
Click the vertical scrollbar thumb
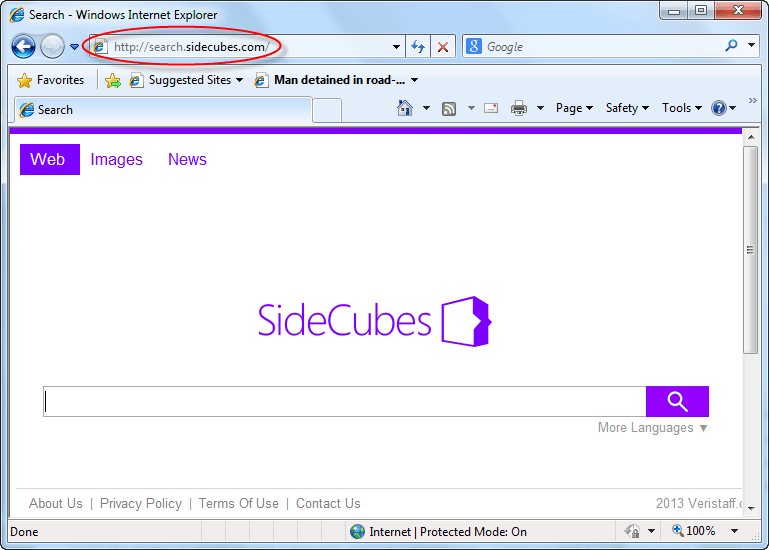[x=751, y=250]
